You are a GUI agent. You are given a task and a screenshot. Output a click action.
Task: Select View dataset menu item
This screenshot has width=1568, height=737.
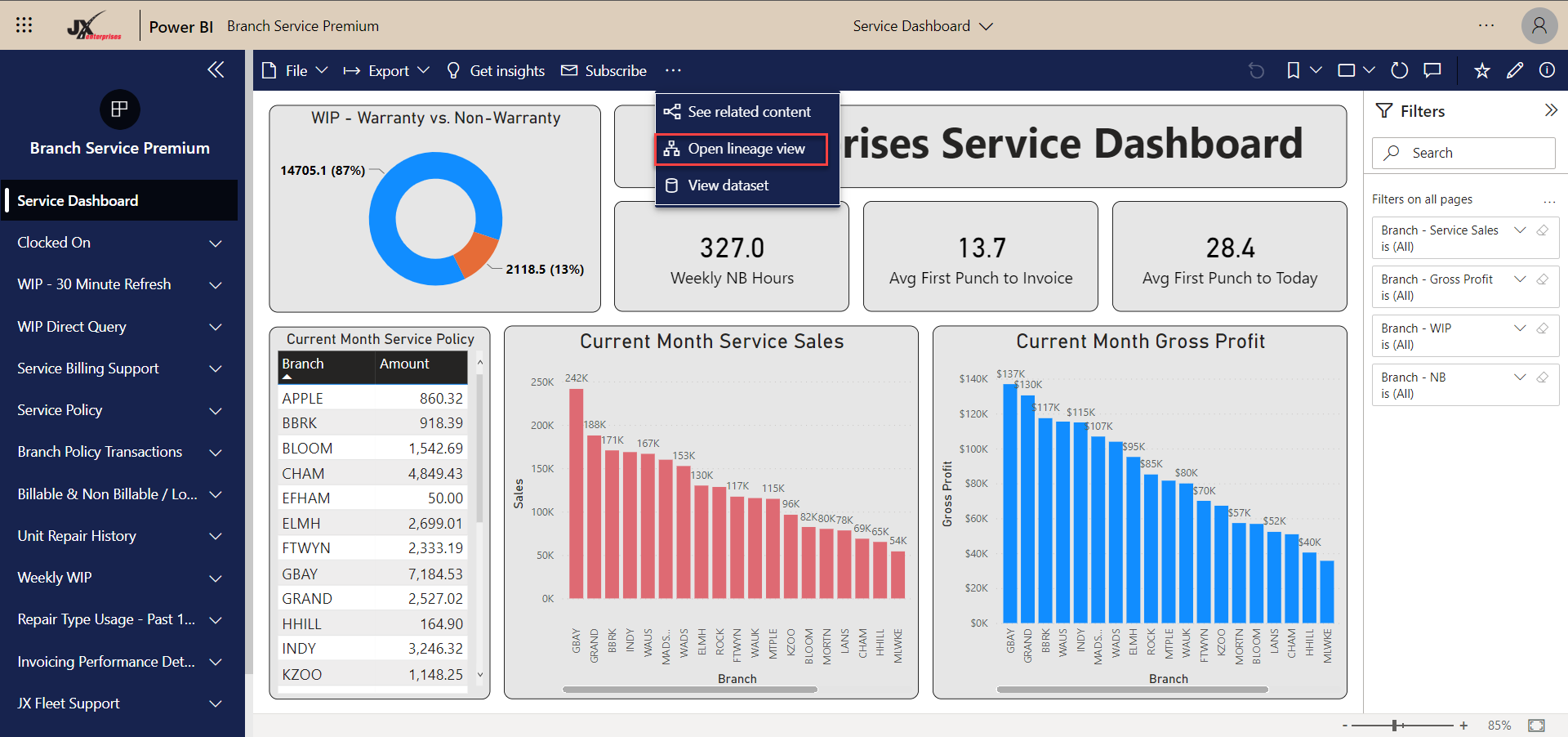pos(747,185)
